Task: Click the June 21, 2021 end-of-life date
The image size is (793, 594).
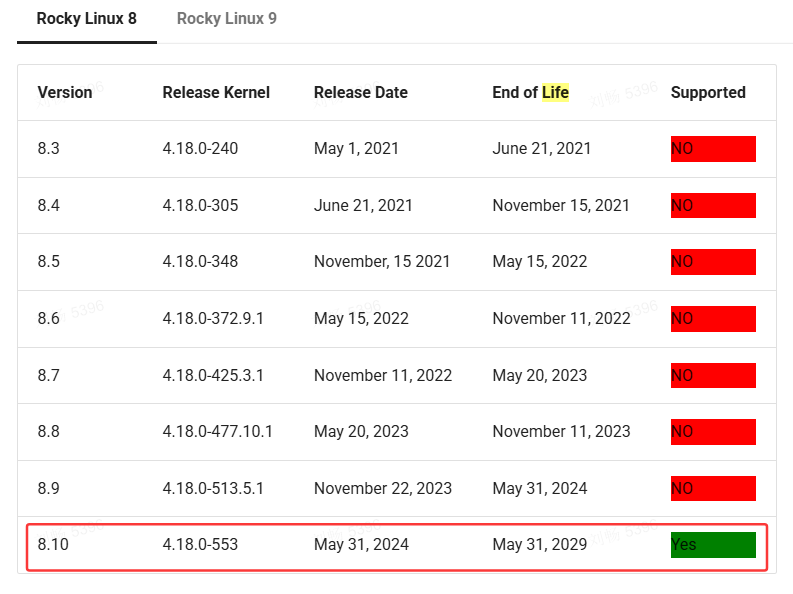Action: [x=541, y=148]
